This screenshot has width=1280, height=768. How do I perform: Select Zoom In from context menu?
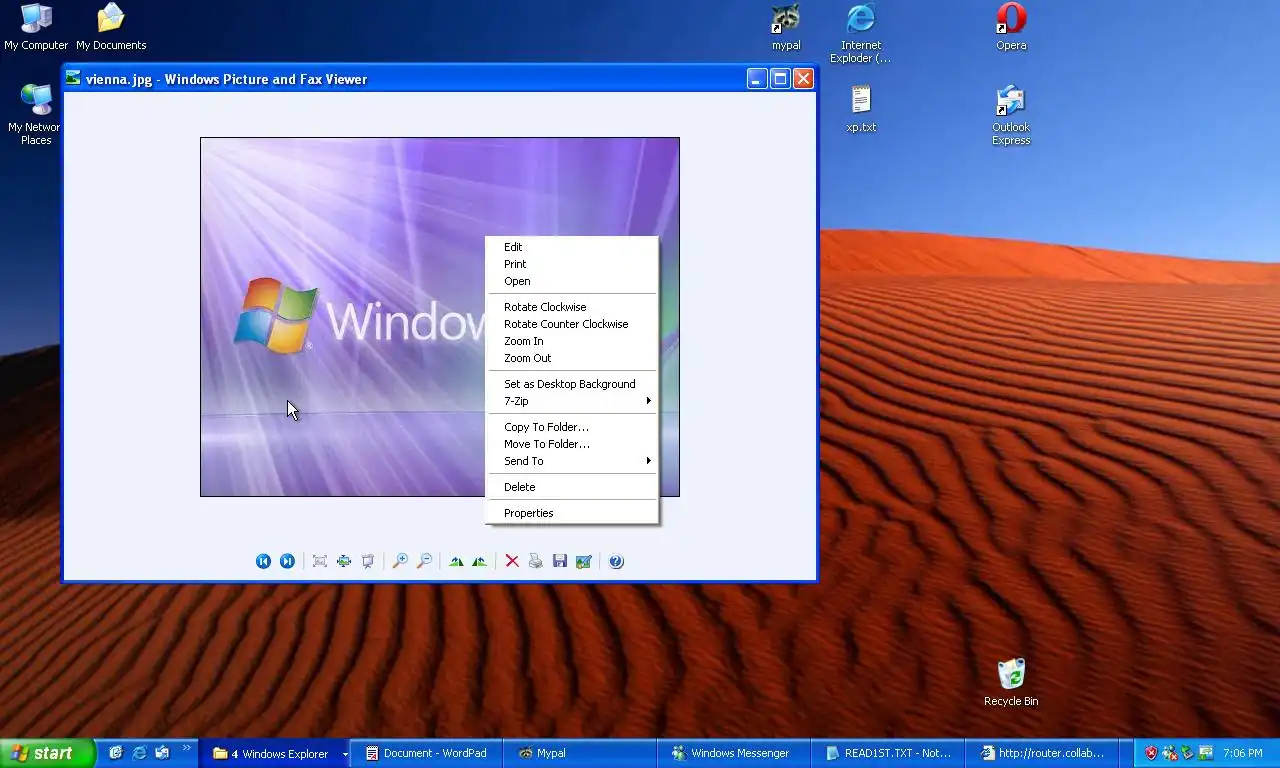coord(572,341)
